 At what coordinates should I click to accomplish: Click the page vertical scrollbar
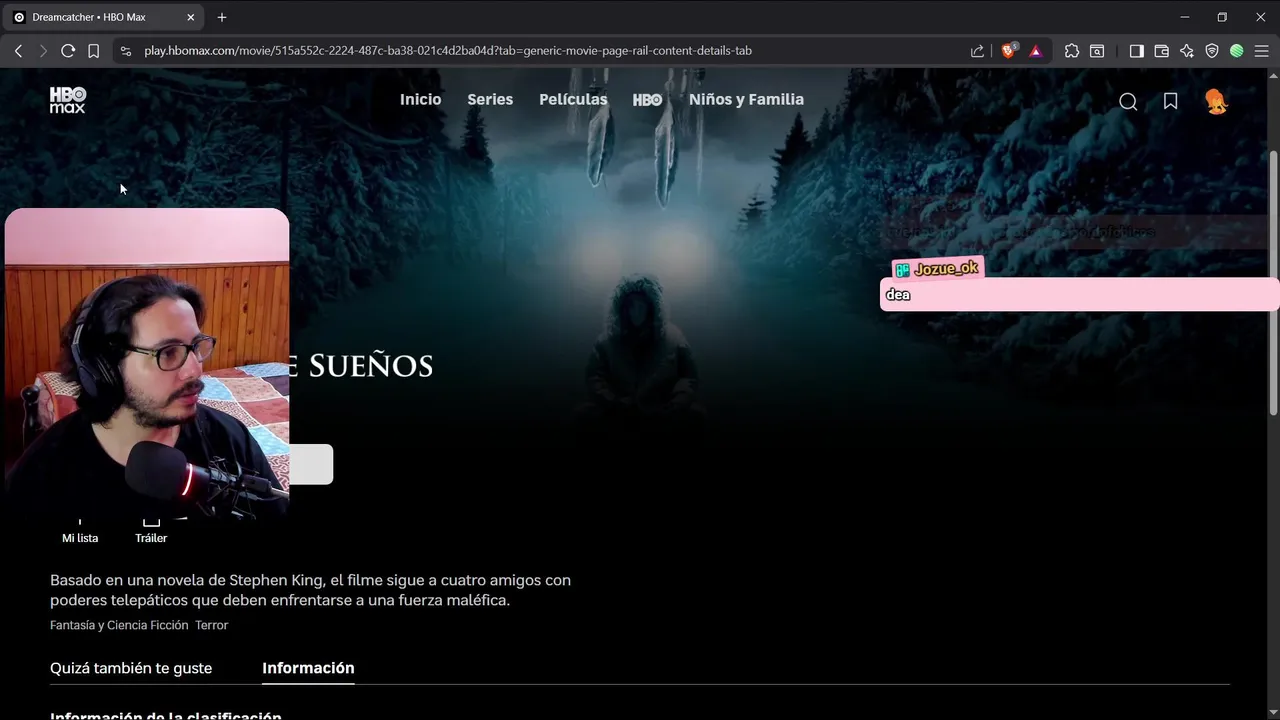pyautogui.click(x=1273, y=282)
